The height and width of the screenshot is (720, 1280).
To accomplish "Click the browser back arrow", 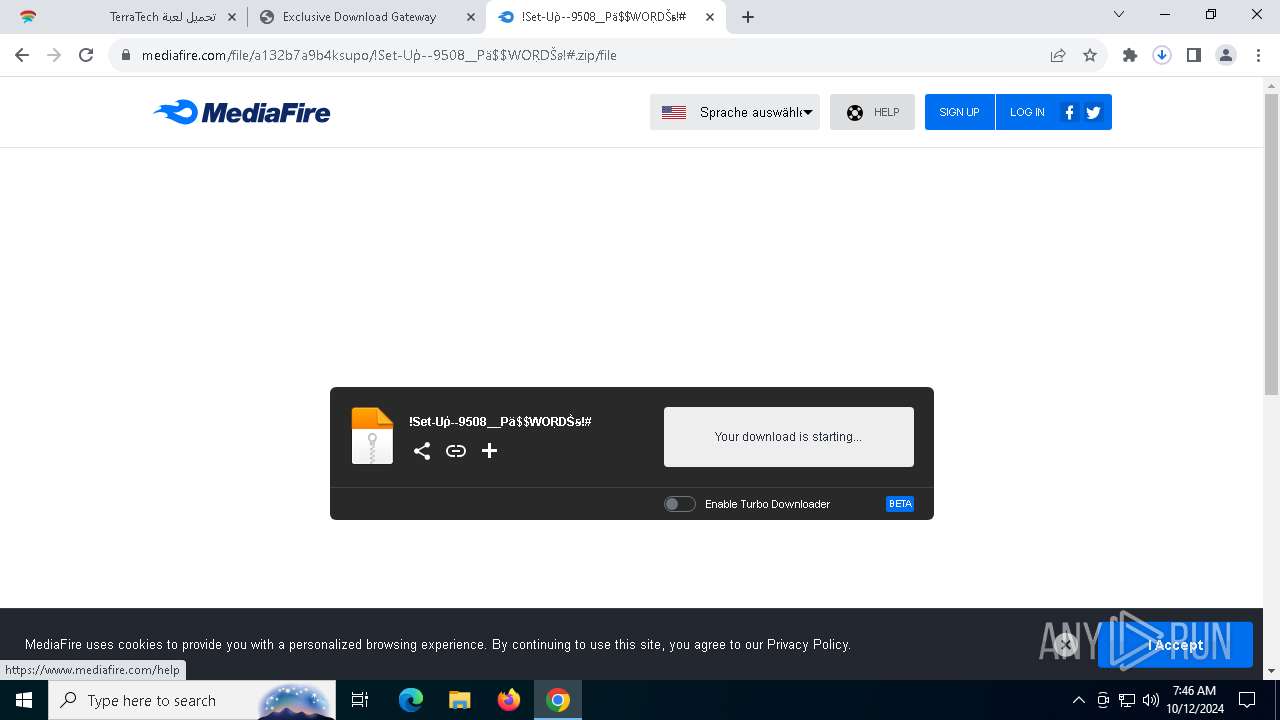I will tap(22, 55).
